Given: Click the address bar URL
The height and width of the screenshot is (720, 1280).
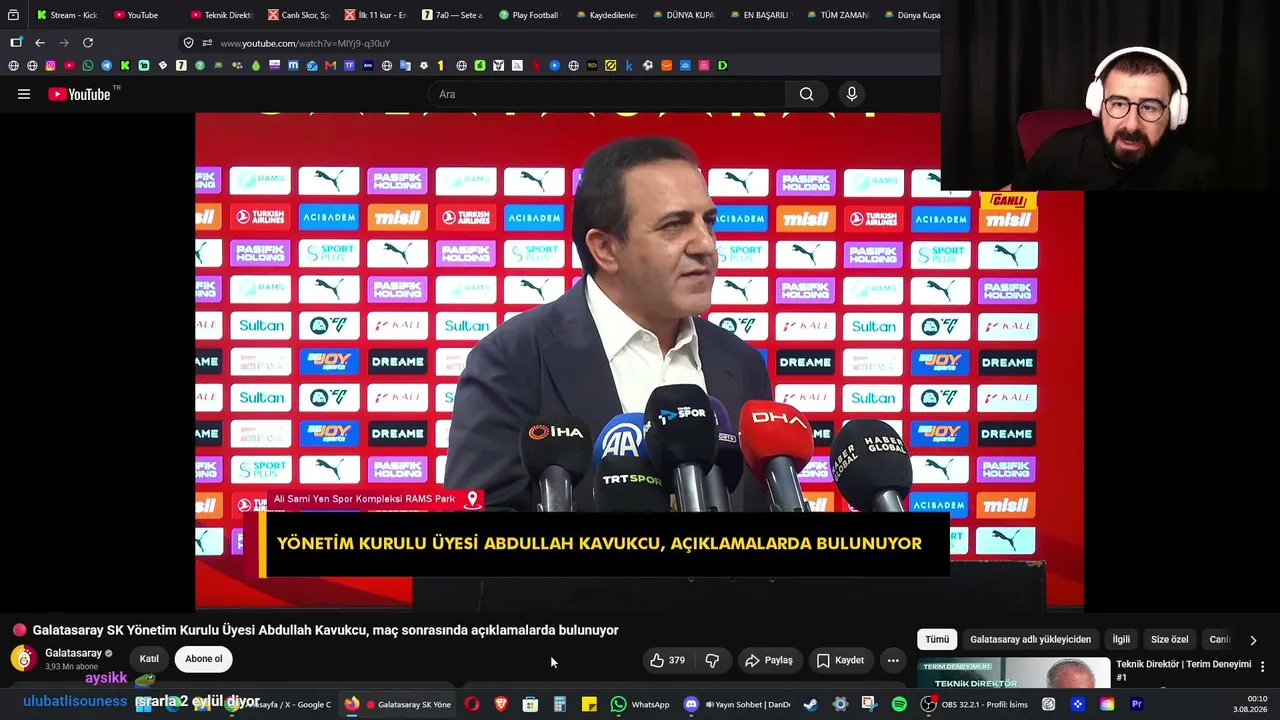Looking at the screenshot, I should (305, 43).
